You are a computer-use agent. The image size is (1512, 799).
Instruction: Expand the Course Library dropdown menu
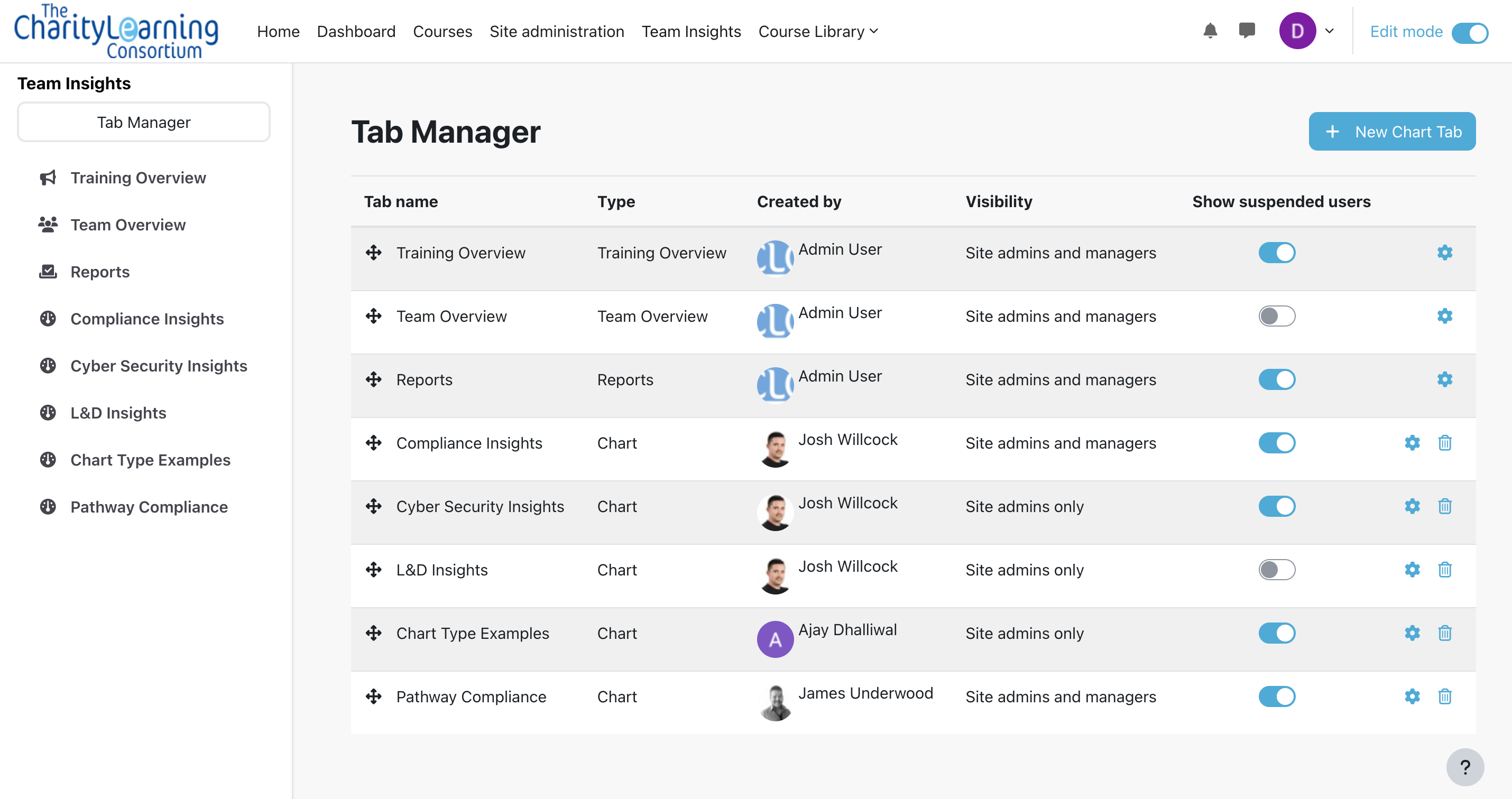click(818, 31)
